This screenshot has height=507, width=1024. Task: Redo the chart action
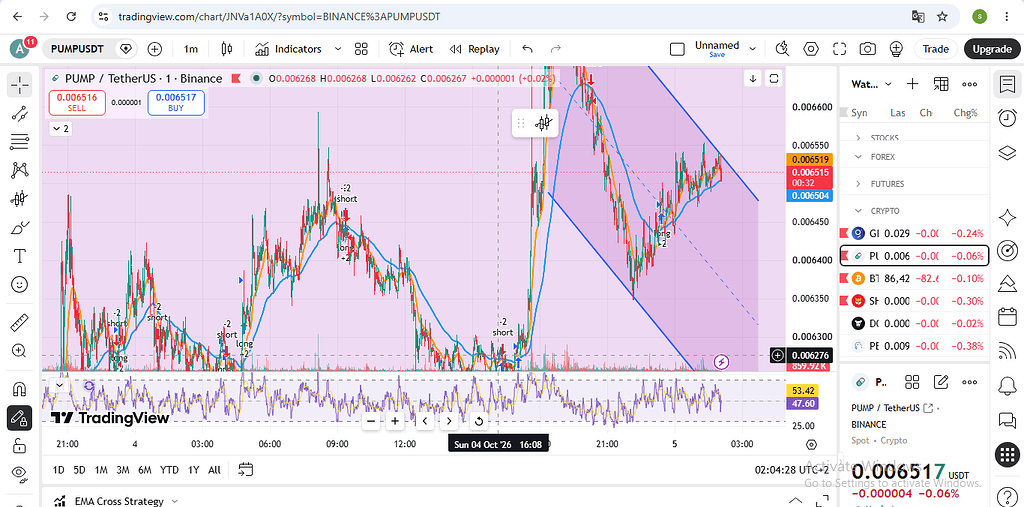pos(556,49)
